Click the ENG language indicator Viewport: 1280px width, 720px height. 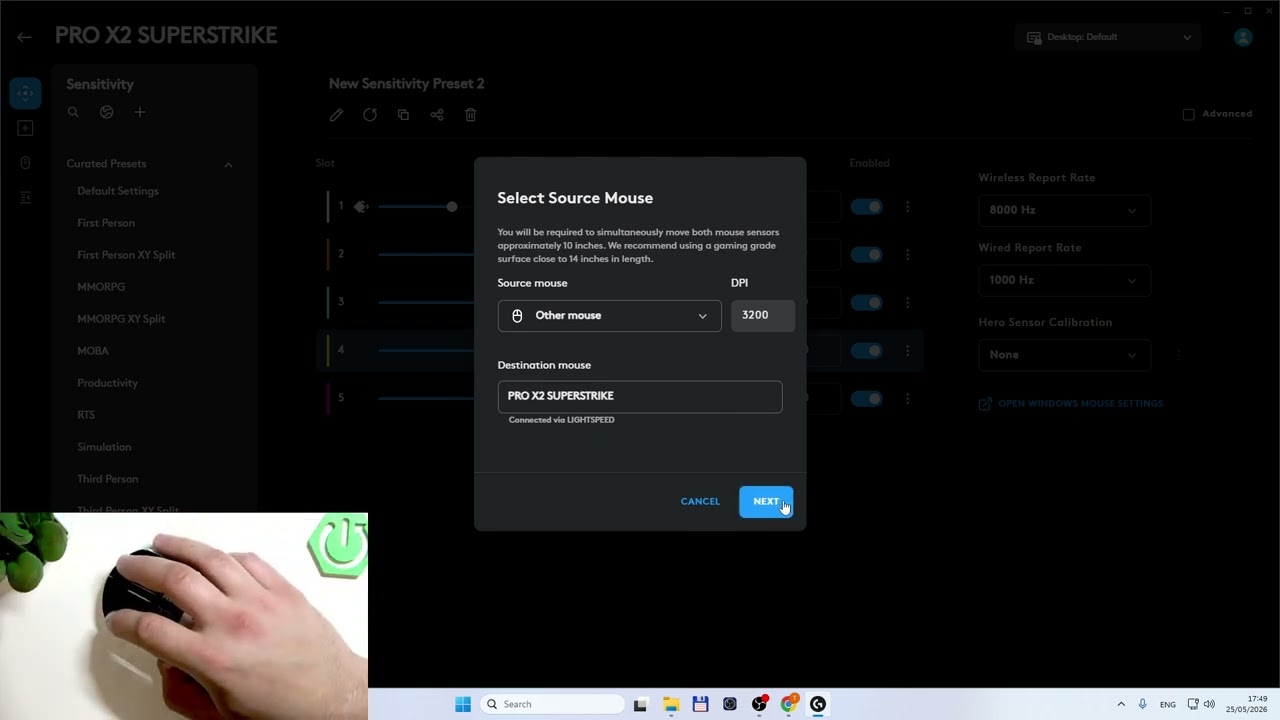pos(1168,705)
